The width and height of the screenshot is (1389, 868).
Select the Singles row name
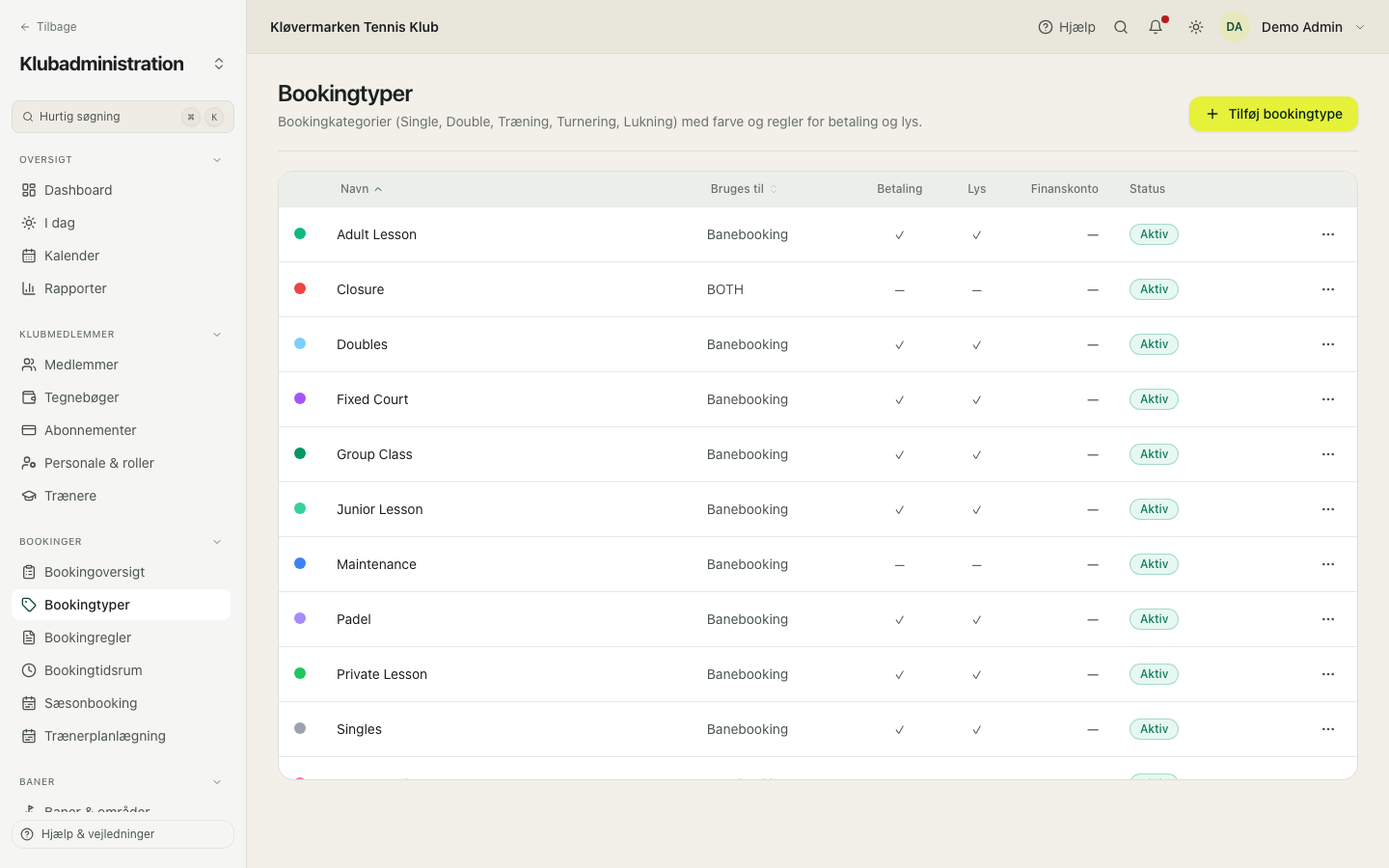[359, 729]
